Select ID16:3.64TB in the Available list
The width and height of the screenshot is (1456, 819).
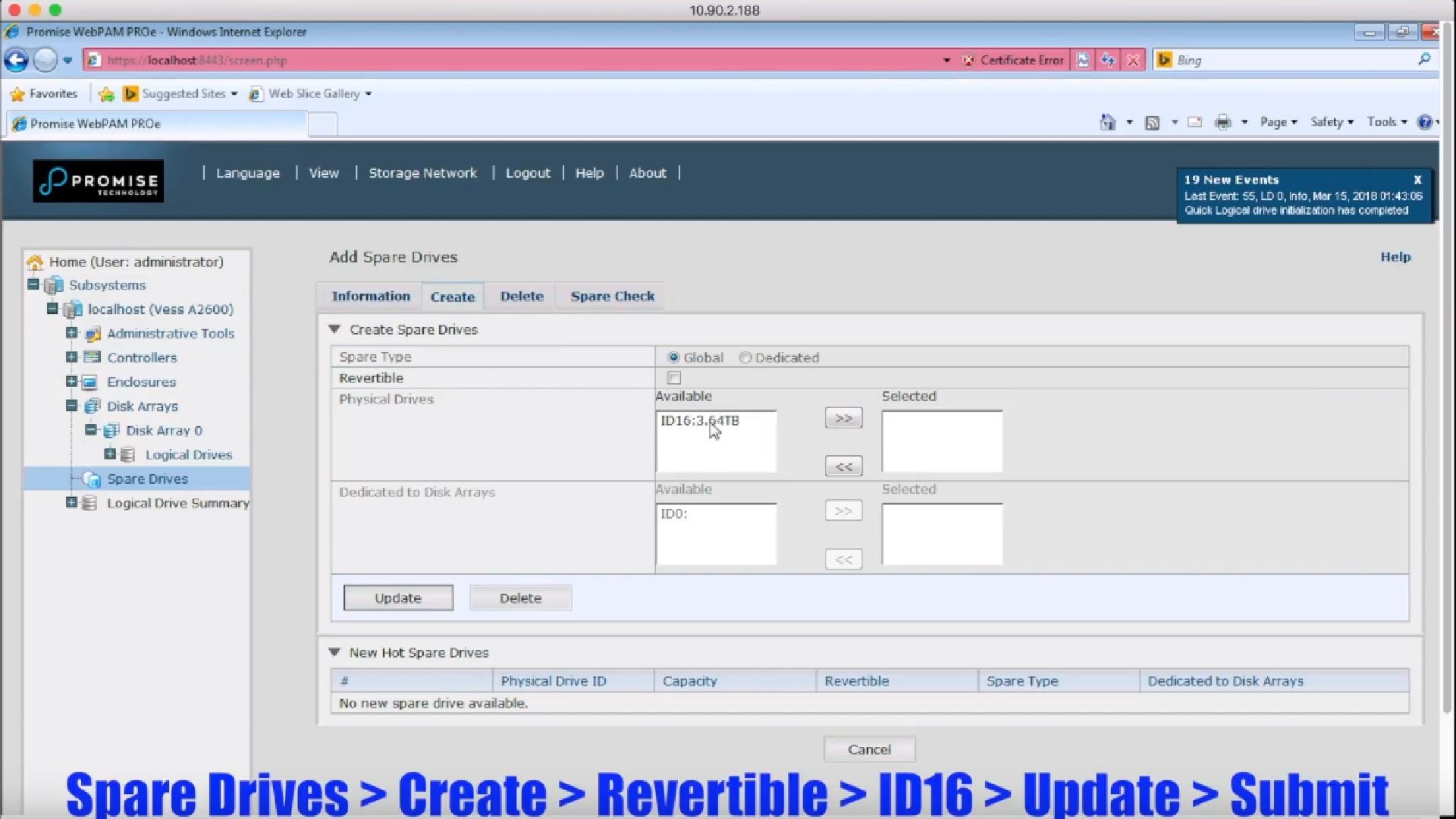699,421
